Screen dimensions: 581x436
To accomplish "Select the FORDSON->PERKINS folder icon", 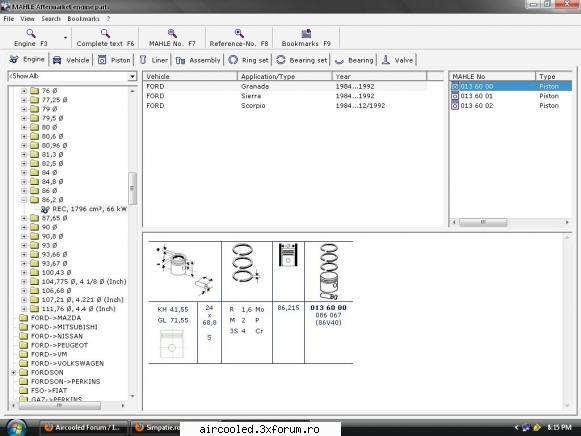I will [23, 382].
